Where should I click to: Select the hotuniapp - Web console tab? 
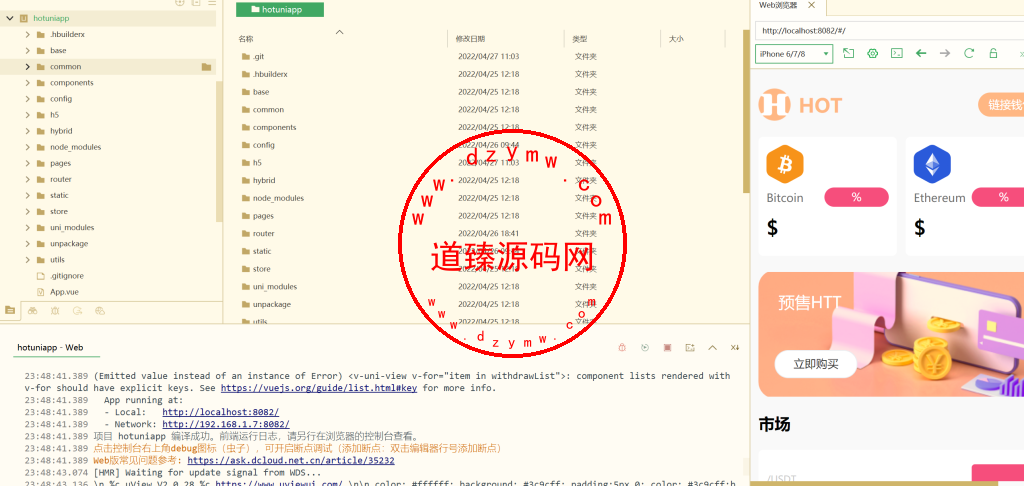click(50, 348)
